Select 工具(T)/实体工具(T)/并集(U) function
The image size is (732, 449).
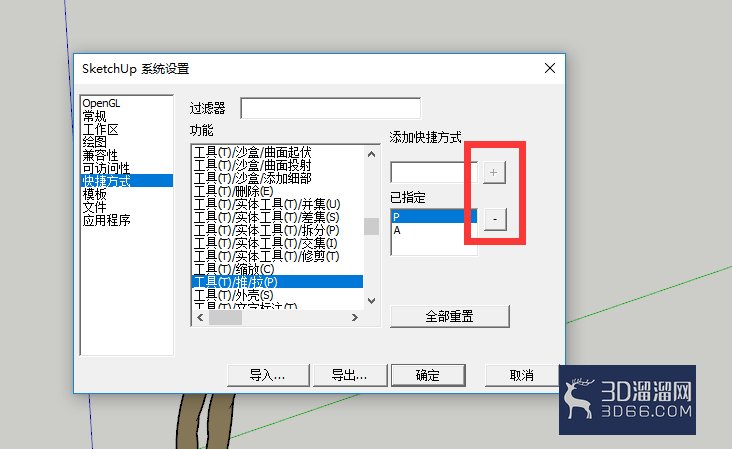coord(267,204)
